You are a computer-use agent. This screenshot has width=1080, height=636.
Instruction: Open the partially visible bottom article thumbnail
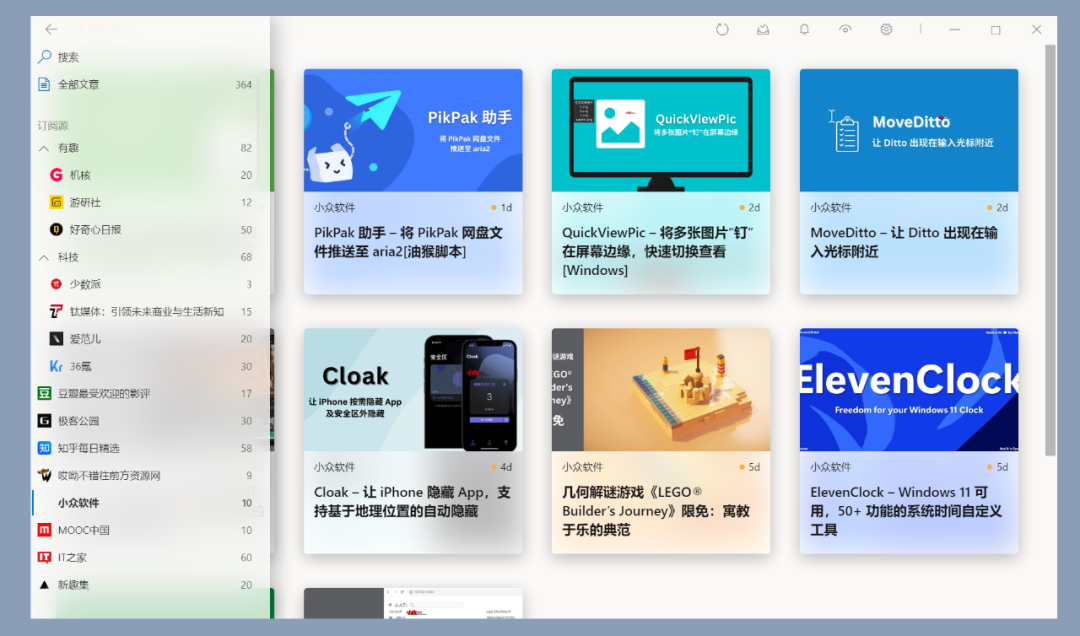click(413, 604)
